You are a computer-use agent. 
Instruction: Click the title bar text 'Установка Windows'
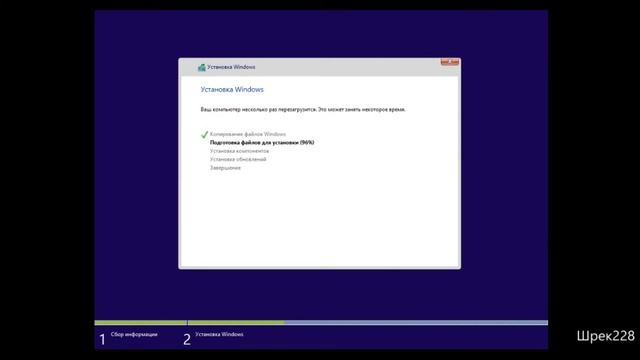click(231, 67)
